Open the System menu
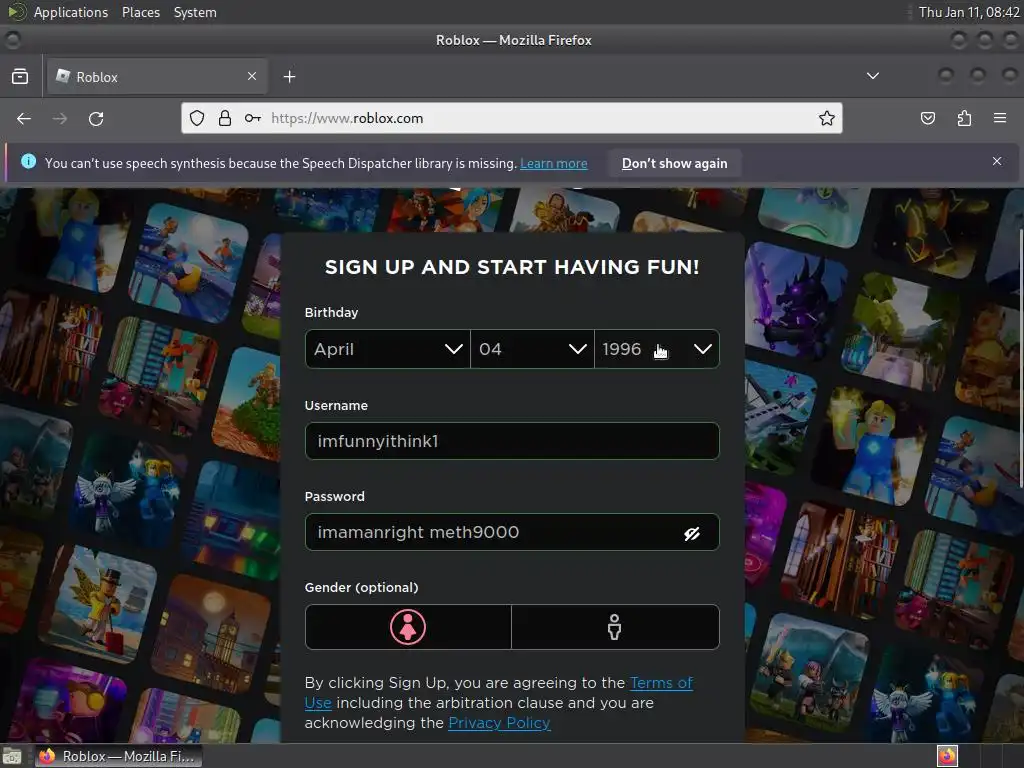Image resolution: width=1024 pixels, height=768 pixels. click(195, 12)
